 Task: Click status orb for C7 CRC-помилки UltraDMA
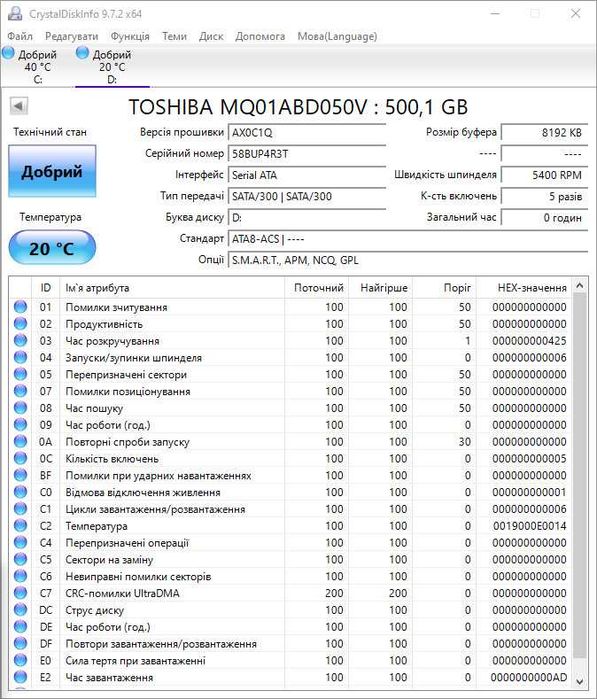21,593
